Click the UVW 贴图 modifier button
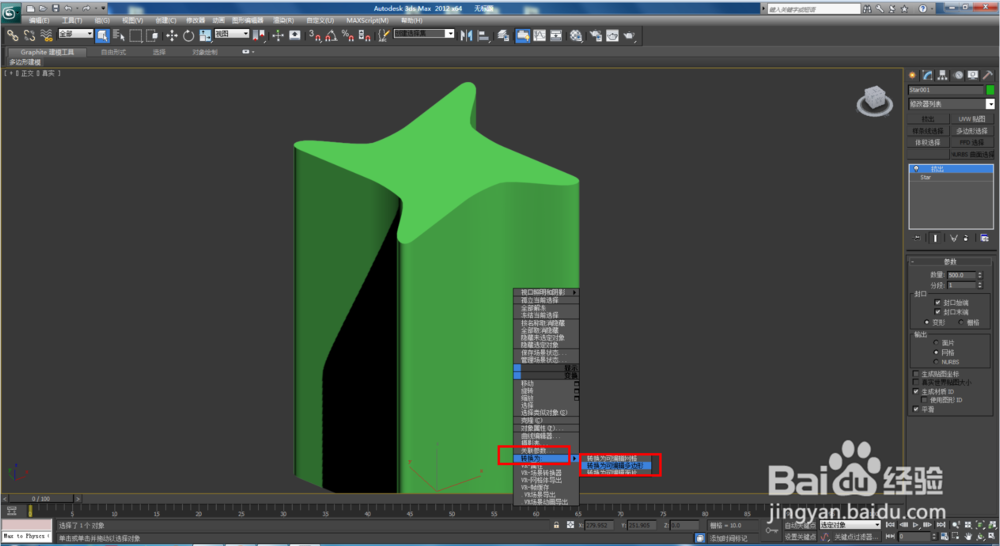1000x546 pixels. (971, 119)
